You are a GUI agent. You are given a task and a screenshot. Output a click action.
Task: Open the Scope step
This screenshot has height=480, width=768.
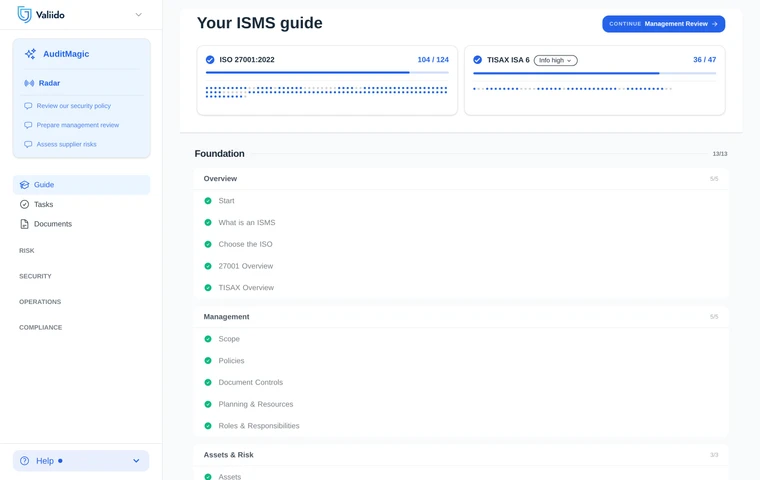[x=229, y=339]
